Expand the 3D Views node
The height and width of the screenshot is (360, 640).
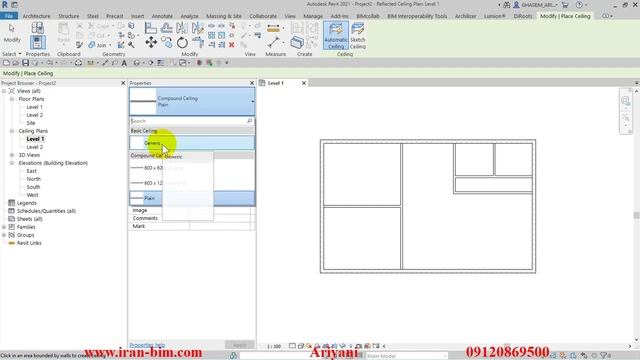(12, 155)
